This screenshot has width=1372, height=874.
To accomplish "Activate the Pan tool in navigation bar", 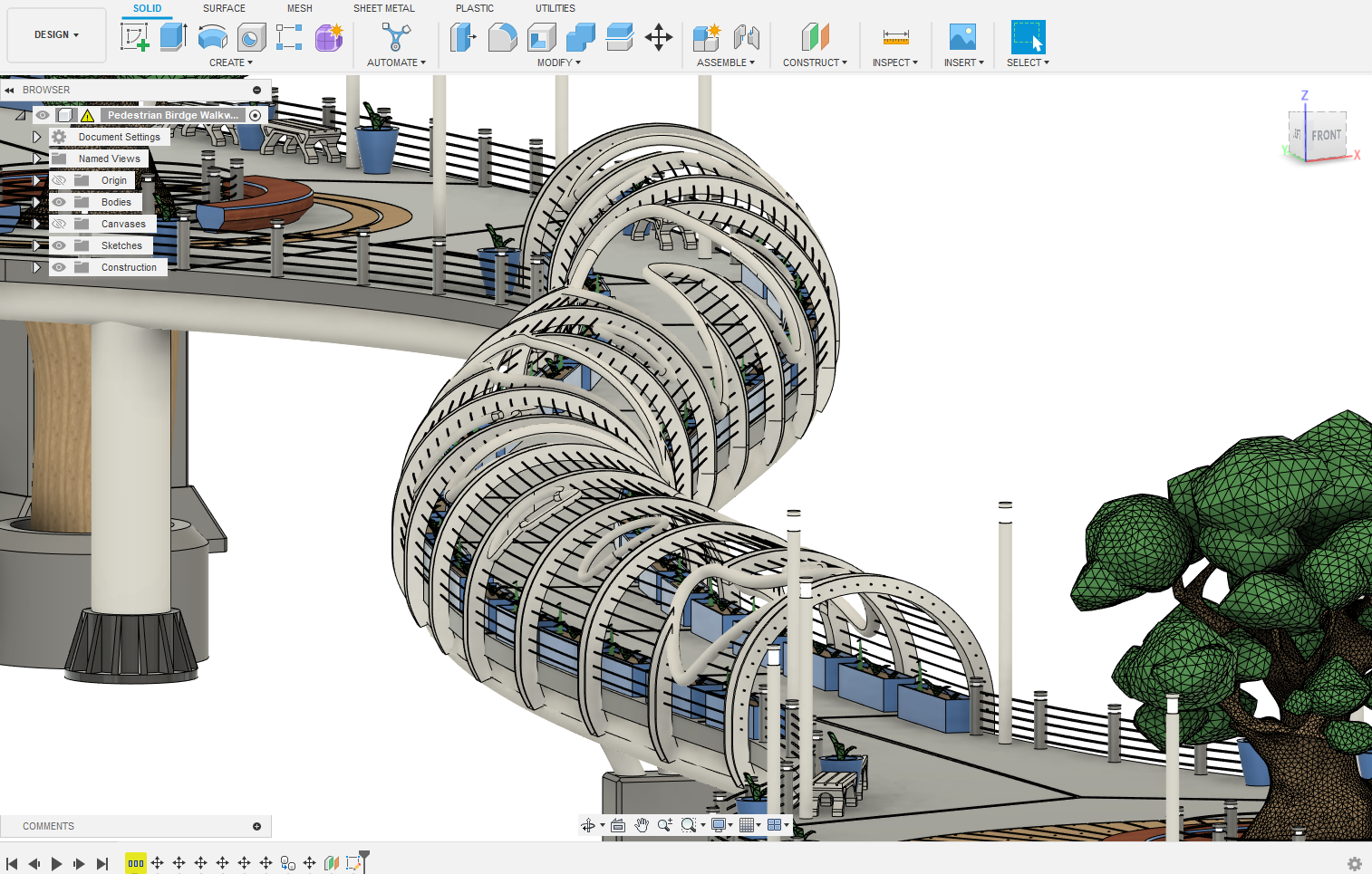I will (x=642, y=825).
